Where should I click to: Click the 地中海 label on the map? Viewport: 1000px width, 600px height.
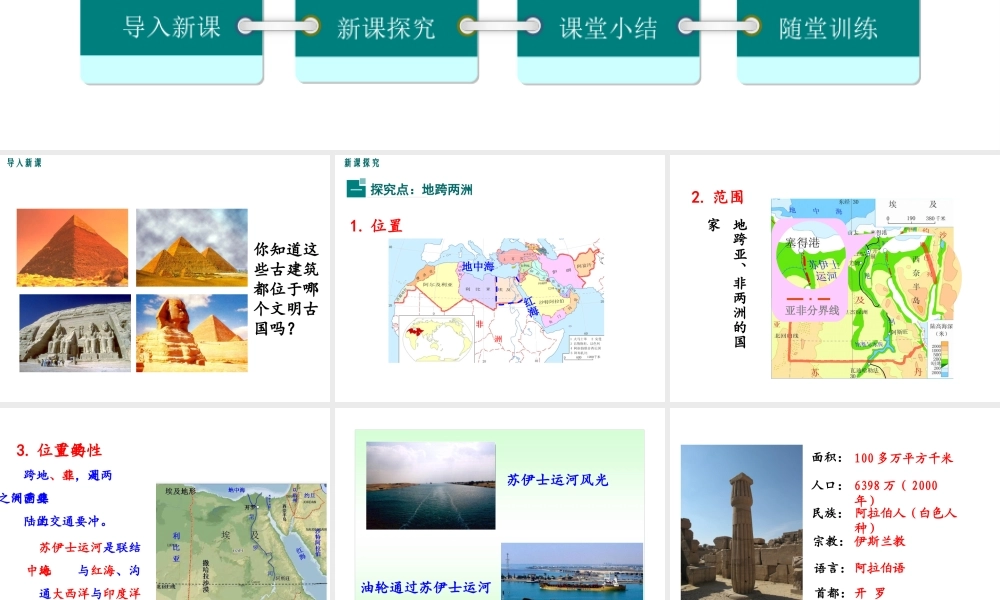(478, 266)
